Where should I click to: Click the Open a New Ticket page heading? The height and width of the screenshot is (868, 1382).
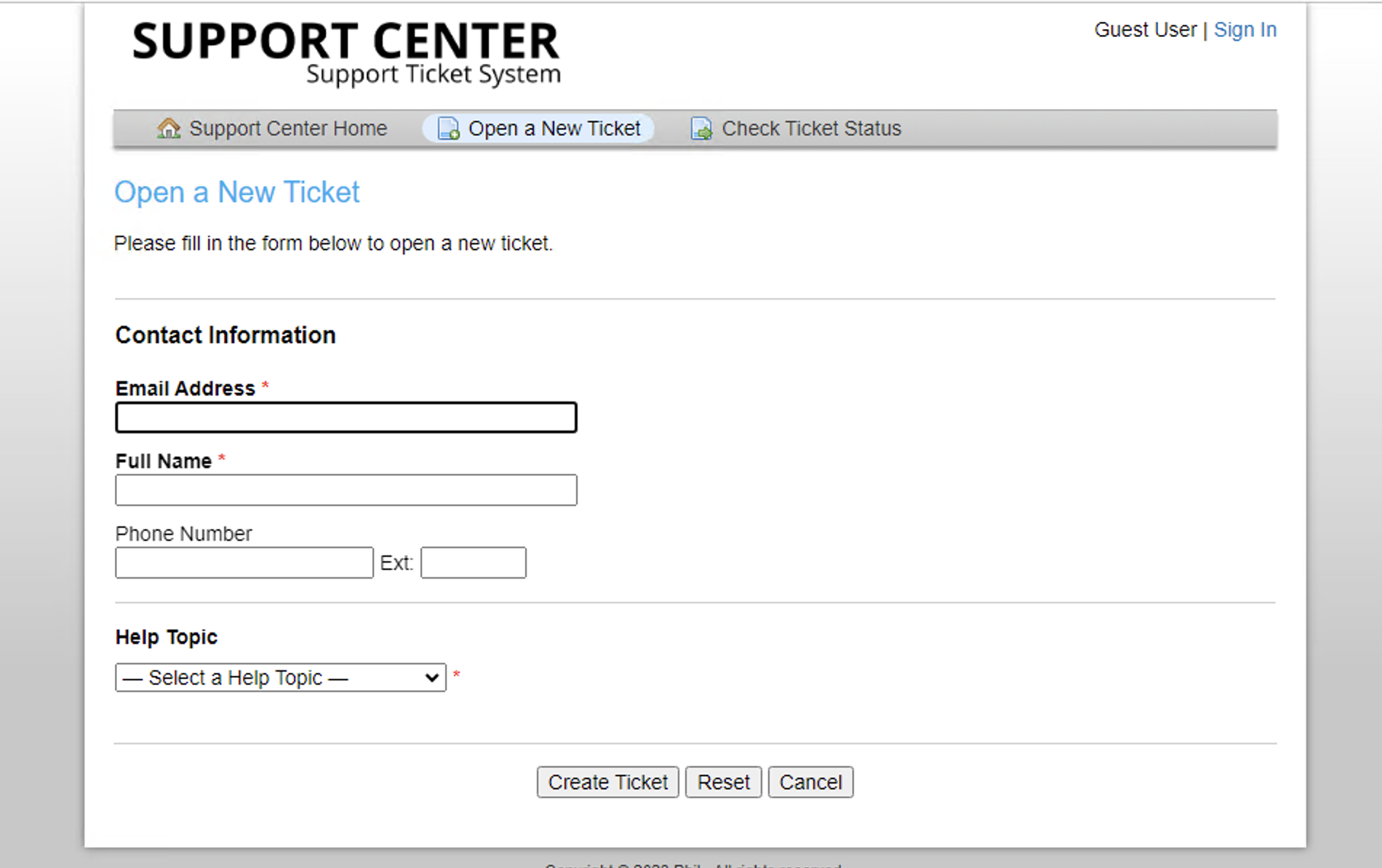coord(236,192)
